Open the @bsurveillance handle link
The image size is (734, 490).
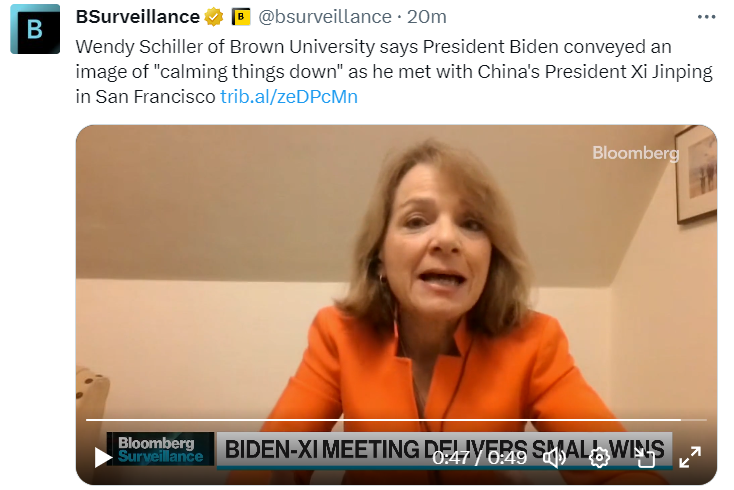click(x=325, y=17)
